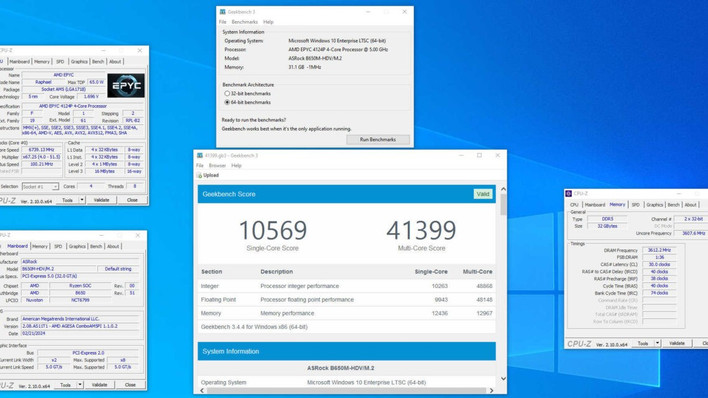The image size is (708, 398).
Task: Switch to About tab in top CPU-Z window
Action: tap(115, 61)
